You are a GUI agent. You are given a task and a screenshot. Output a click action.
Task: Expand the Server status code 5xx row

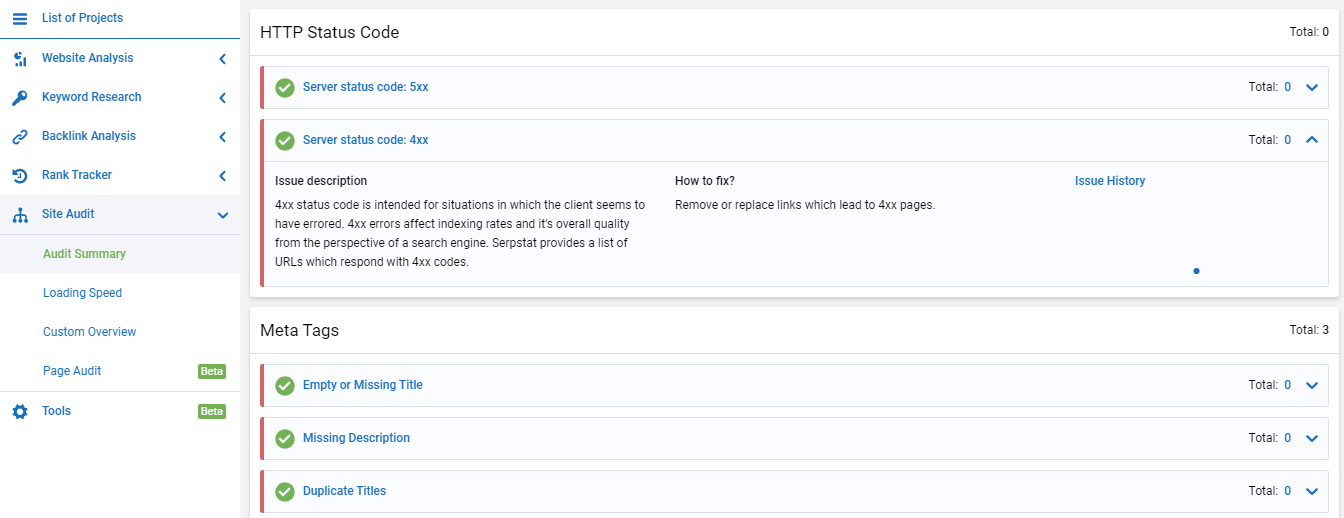click(x=1312, y=88)
